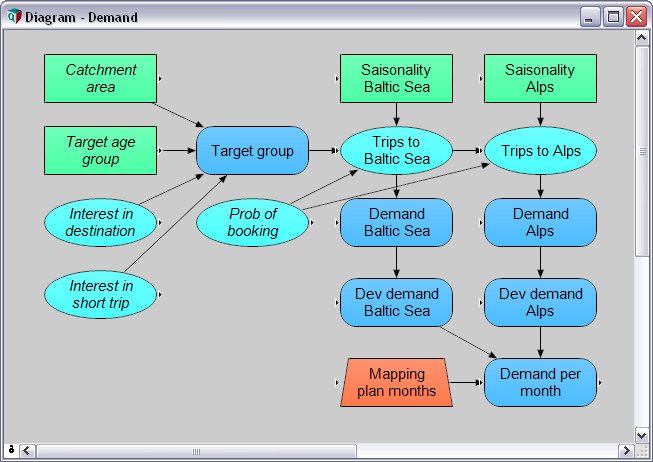Select the Saisonality Alps rectangle node
Image resolution: width=653 pixels, height=462 pixels.
540,79
